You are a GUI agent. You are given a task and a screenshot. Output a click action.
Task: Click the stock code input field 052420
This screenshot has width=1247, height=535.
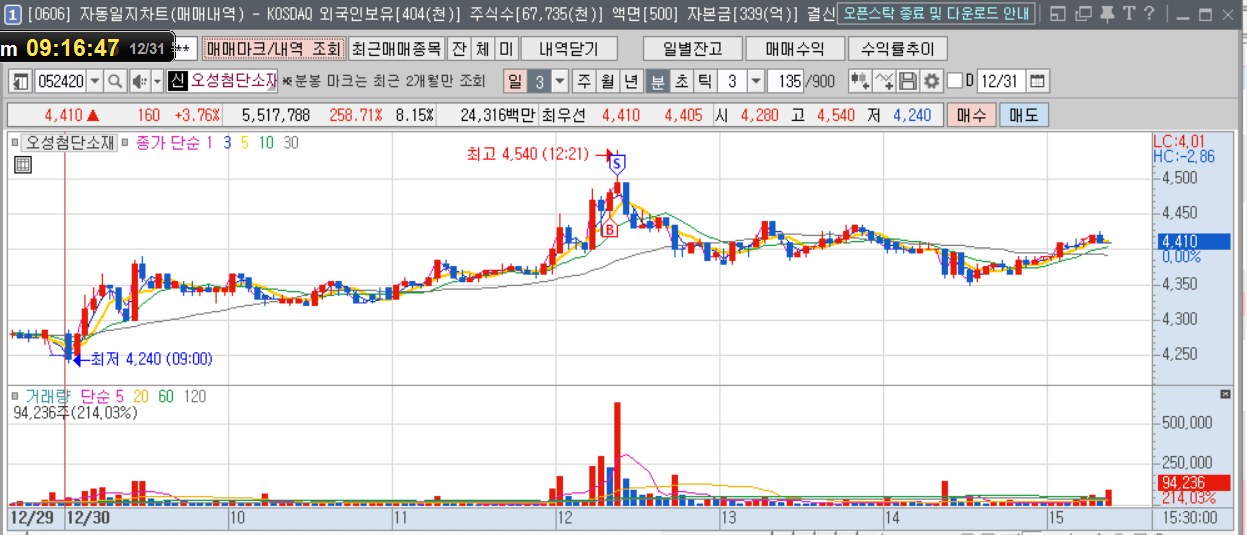pos(61,81)
